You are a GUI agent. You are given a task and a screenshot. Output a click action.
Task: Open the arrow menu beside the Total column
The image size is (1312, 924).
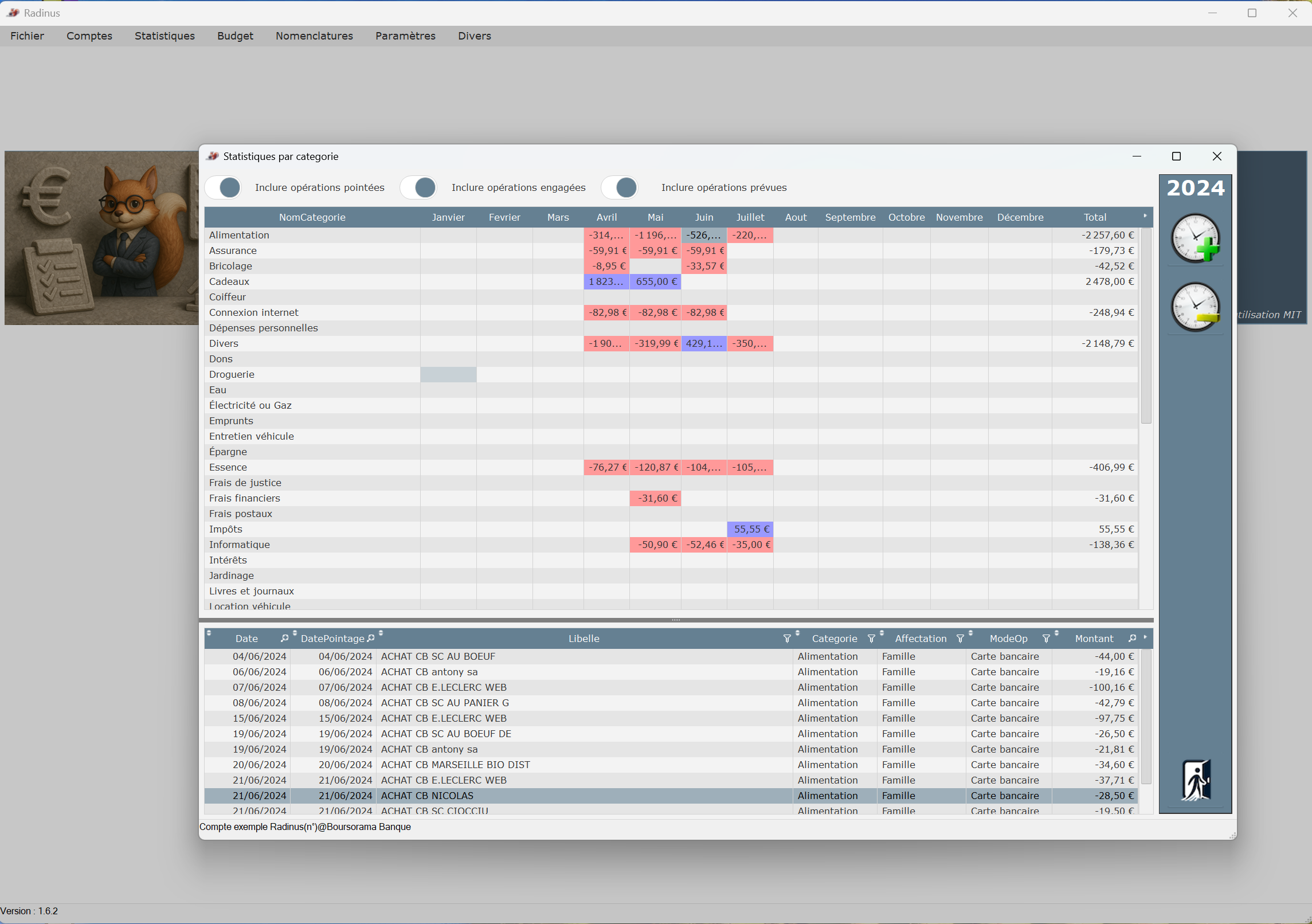1145,216
